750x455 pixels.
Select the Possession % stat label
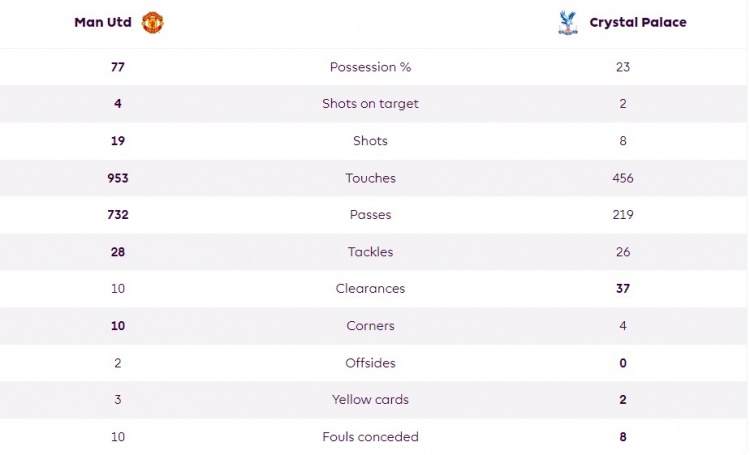pyautogui.click(x=371, y=67)
